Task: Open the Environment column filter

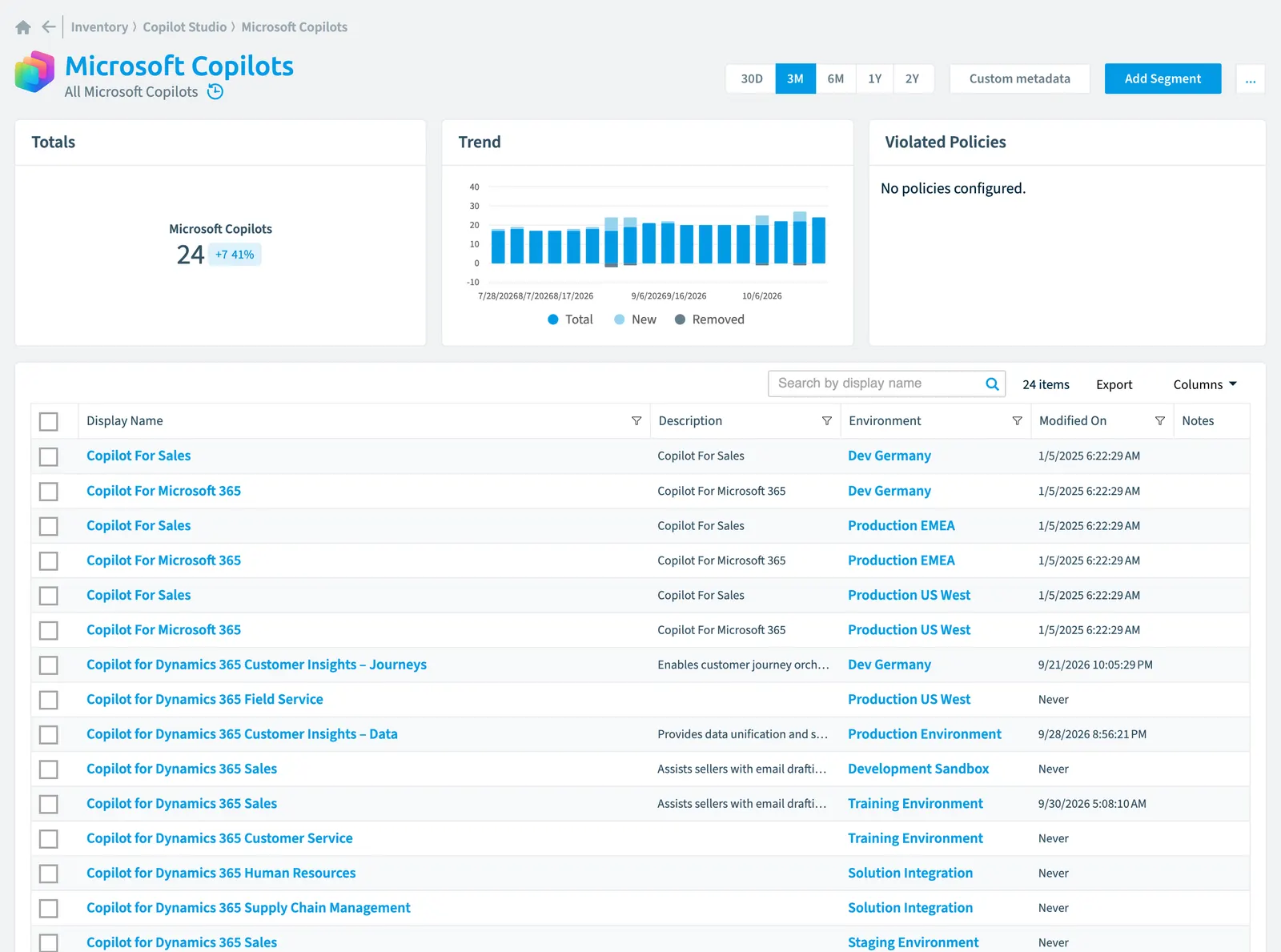Action: [1017, 421]
